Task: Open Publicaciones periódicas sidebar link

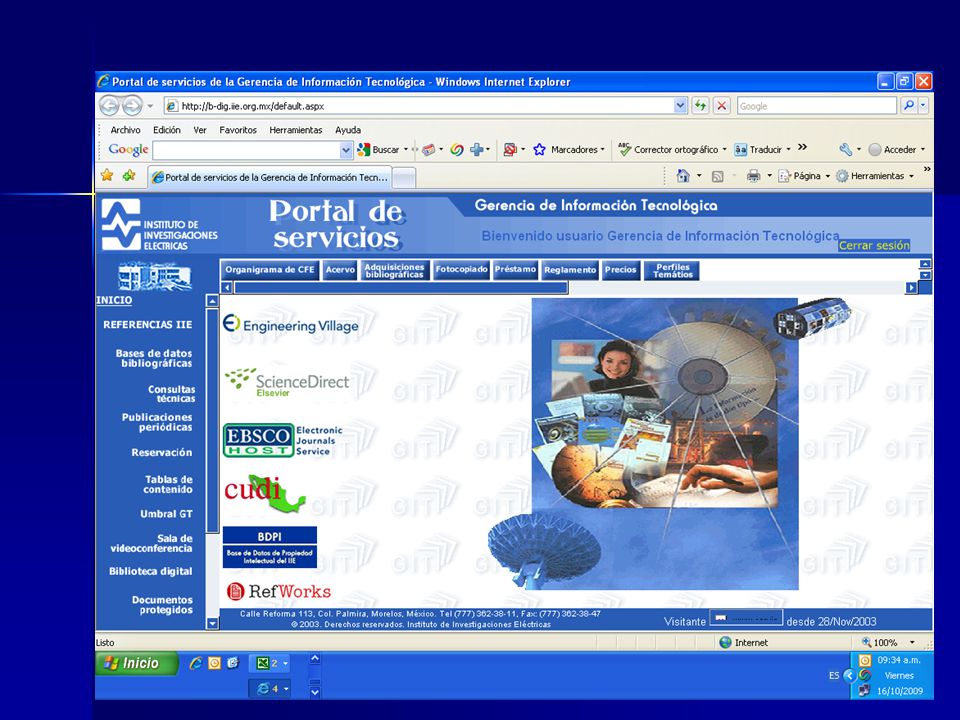Action: pyautogui.click(x=157, y=422)
